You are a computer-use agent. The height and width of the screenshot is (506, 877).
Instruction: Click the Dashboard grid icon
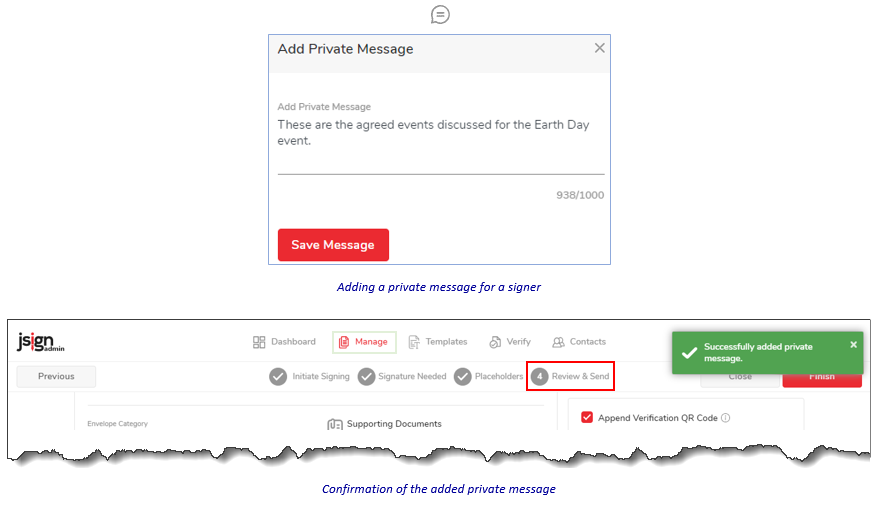[x=259, y=342]
